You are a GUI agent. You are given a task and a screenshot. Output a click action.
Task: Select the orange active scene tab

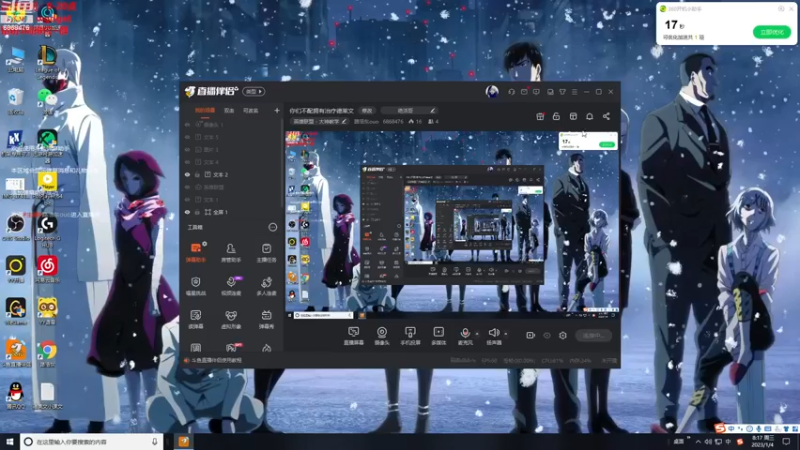pos(205,110)
